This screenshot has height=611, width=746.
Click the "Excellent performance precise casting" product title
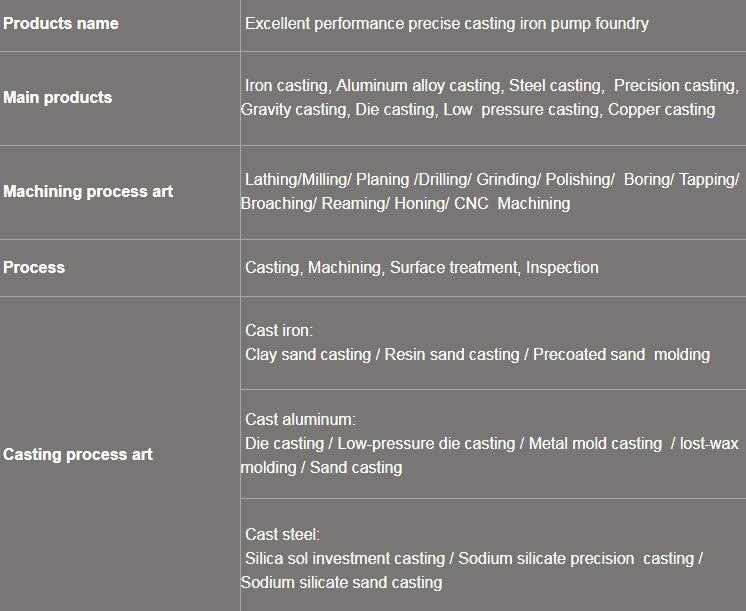446,23
